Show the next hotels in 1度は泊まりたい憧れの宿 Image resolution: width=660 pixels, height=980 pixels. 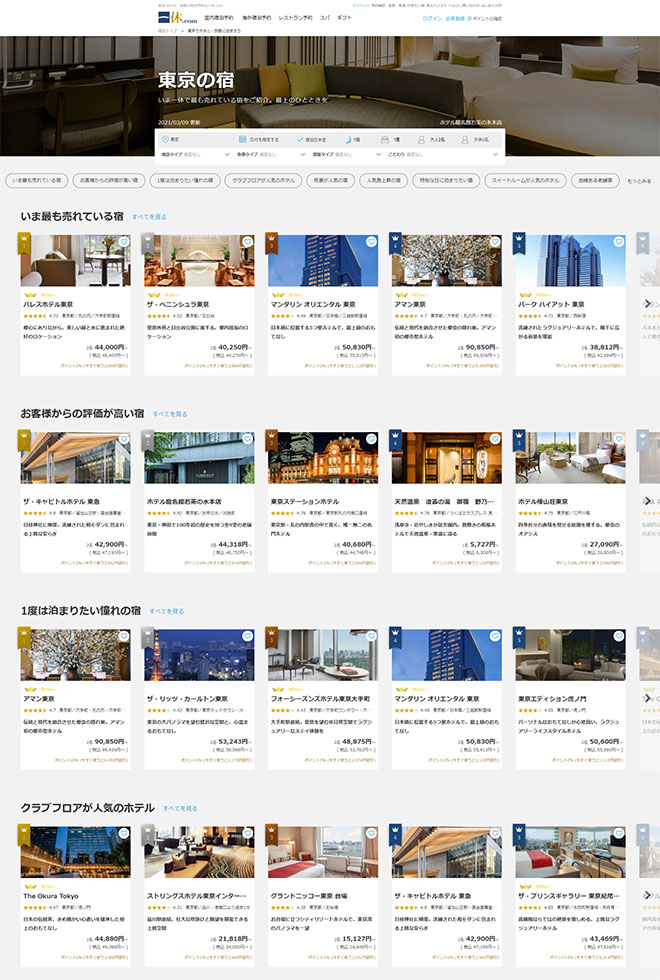[x=648, y=698]
